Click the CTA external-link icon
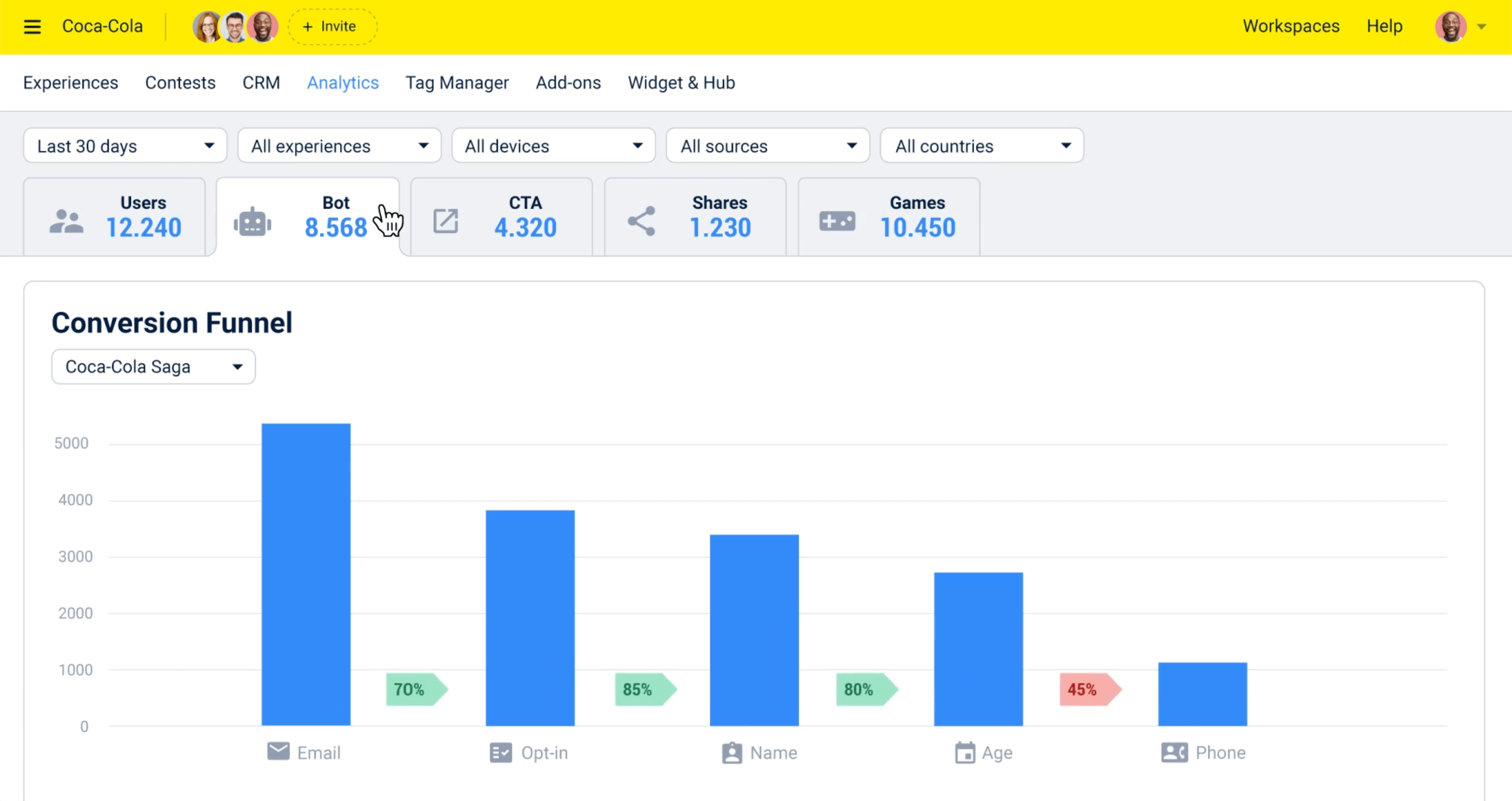 pyautogui.click(x=445, y=221)
